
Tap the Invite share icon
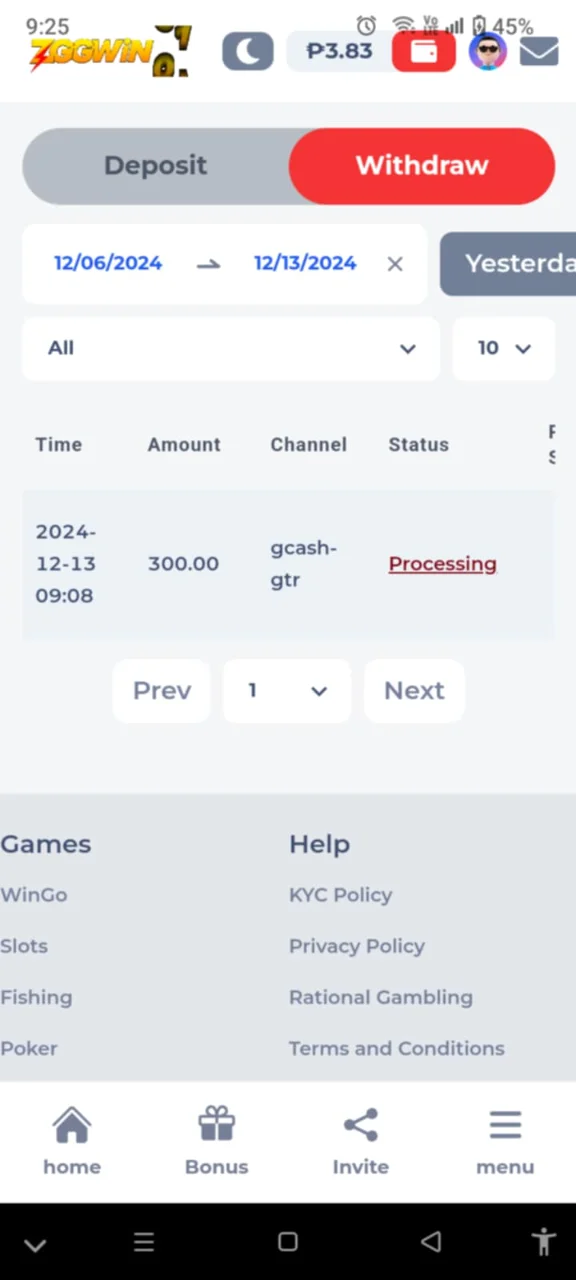coord(360,1141)
